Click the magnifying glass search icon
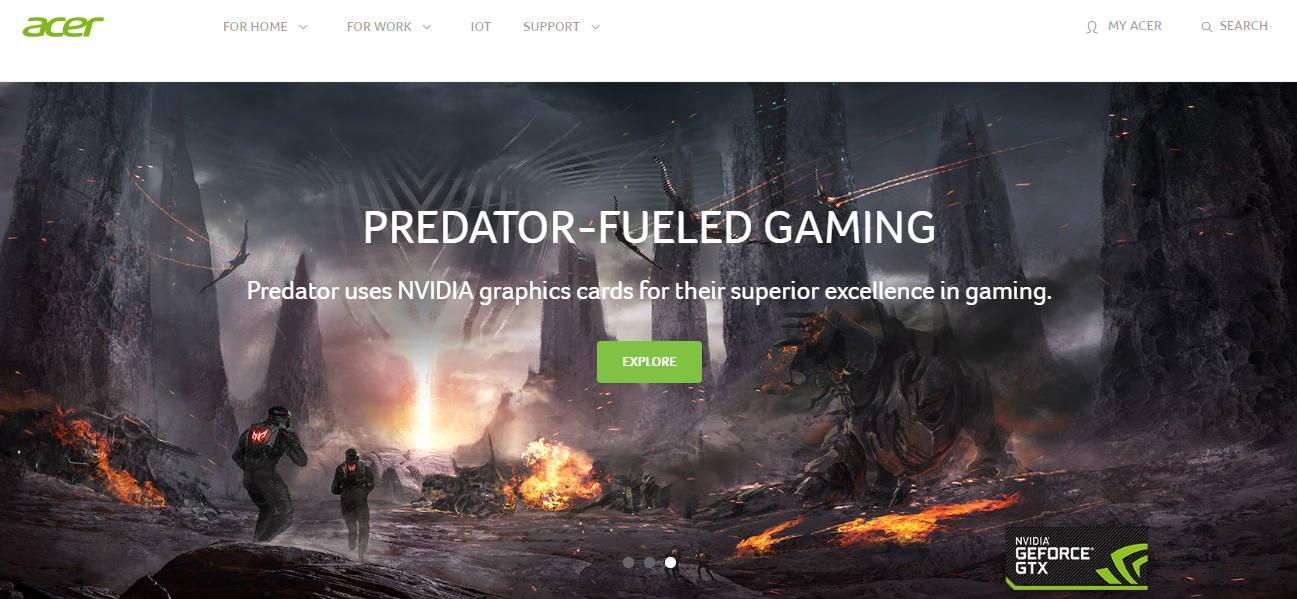1297x599 pixels. pos(1206,27)
